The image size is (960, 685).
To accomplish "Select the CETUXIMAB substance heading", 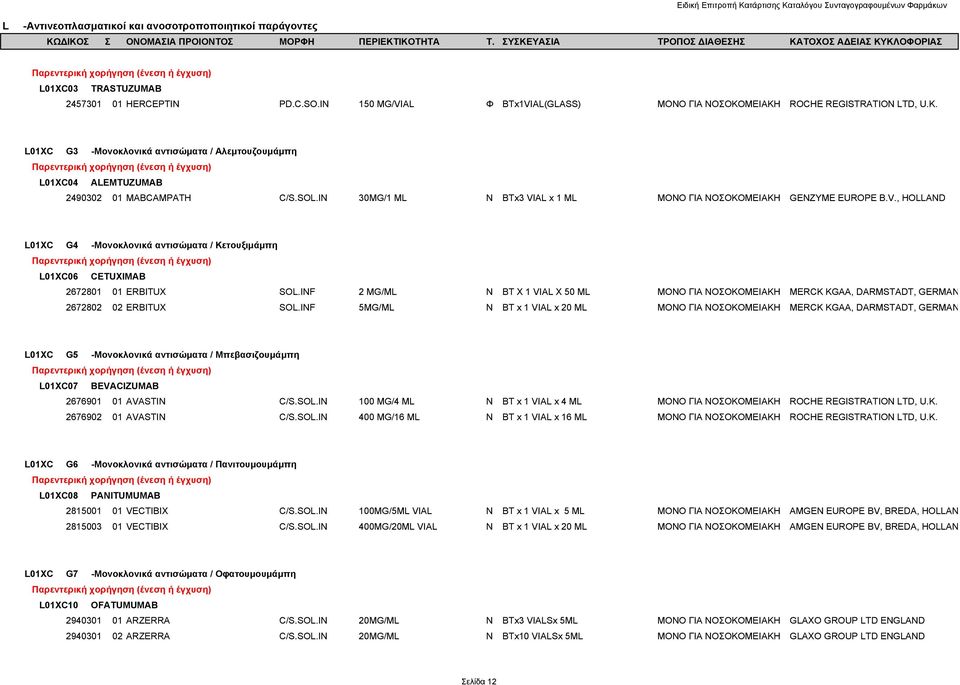I will [x=118, y=277].
